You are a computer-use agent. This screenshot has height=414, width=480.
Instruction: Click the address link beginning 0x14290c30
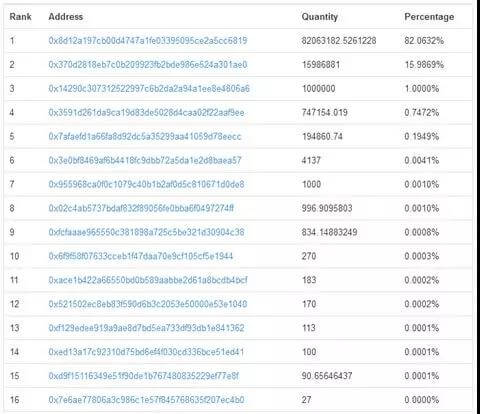(149, 89)
